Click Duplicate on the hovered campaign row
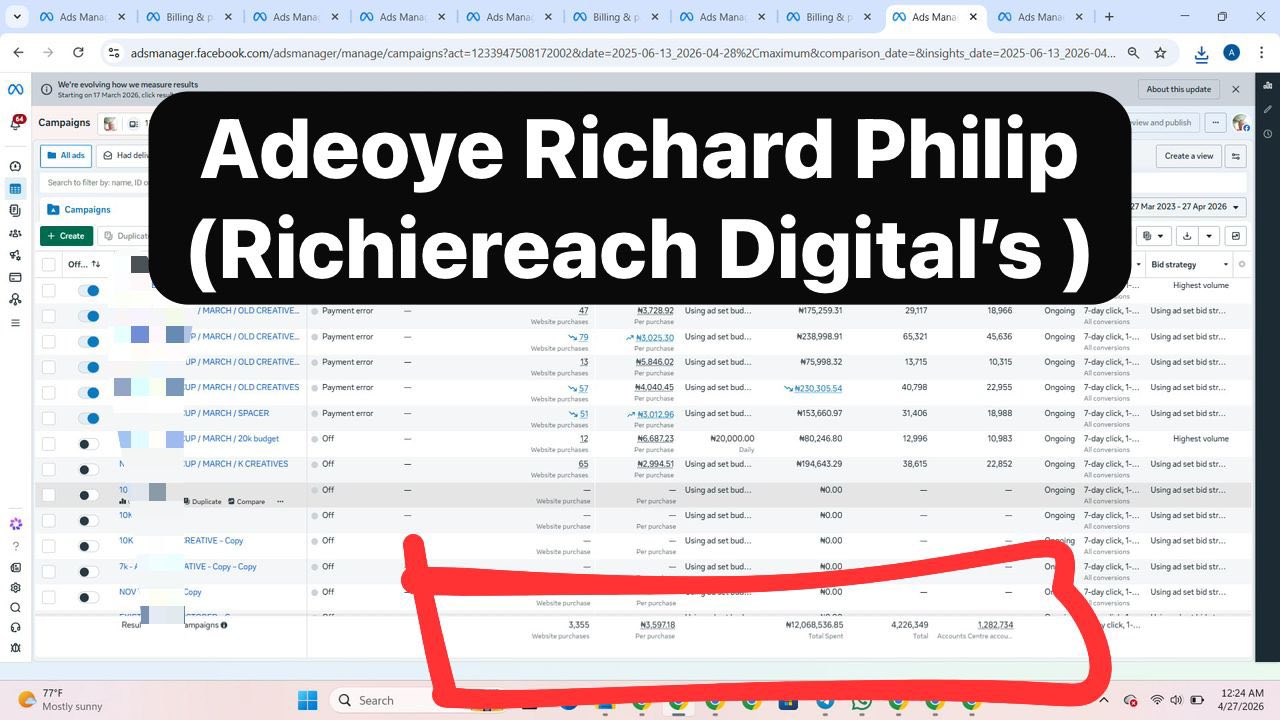Viewport: 1280px width, 720px height. coord(202,501)
